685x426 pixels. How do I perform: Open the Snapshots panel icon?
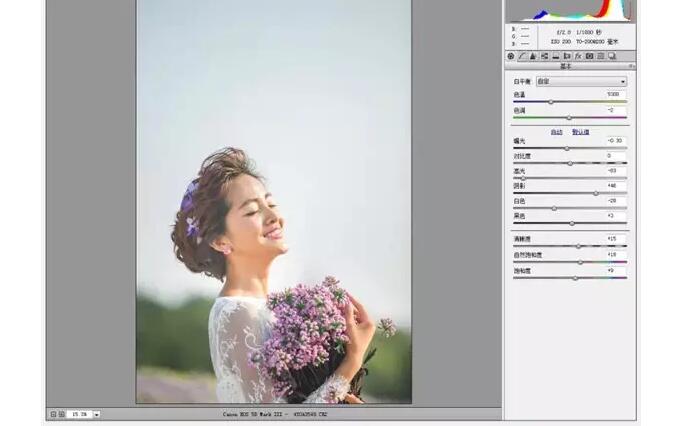pyautogui.click(x=612, y=56)
